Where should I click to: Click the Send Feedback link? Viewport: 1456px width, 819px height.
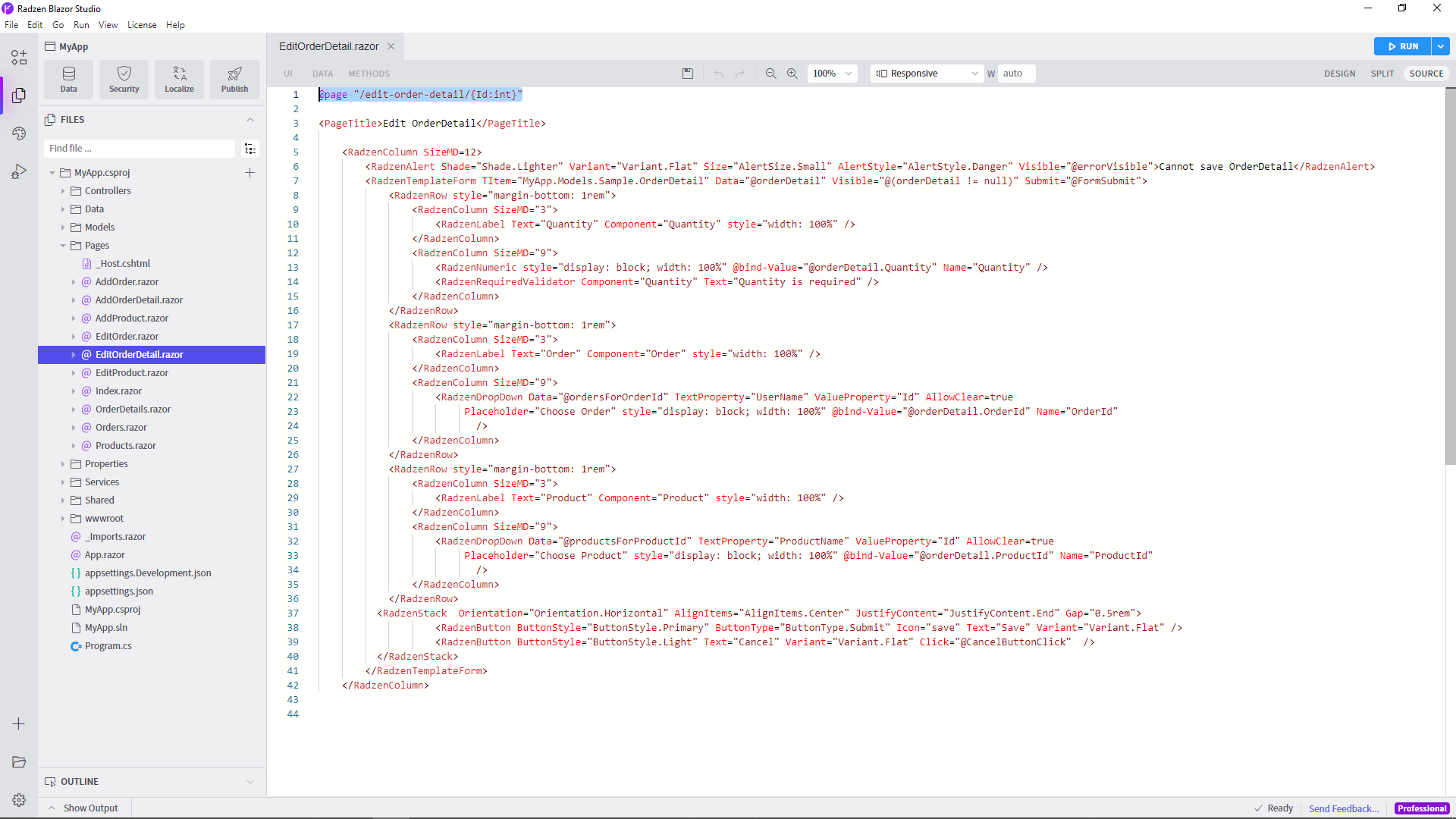[1344, 808]
